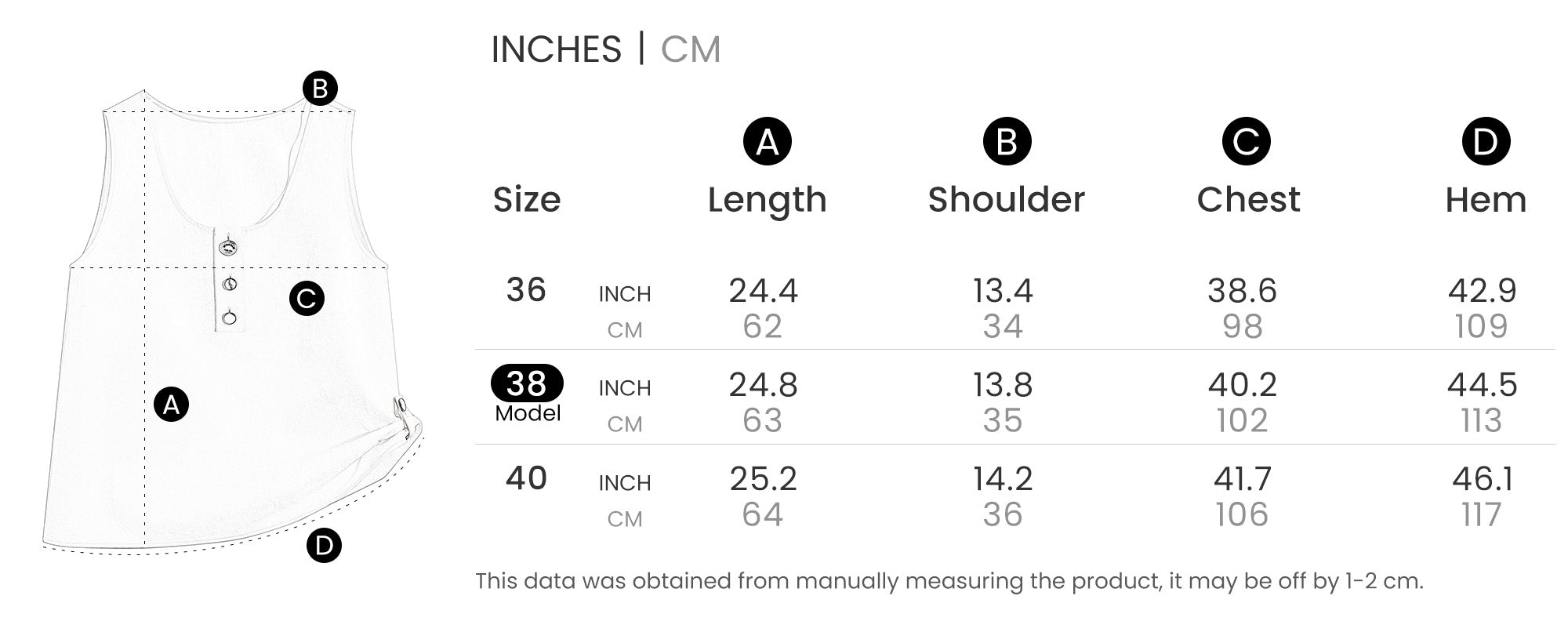Select the size 40 row label
The width and height of the screenshot is (1568, 632).
click(x=526, y=478)
